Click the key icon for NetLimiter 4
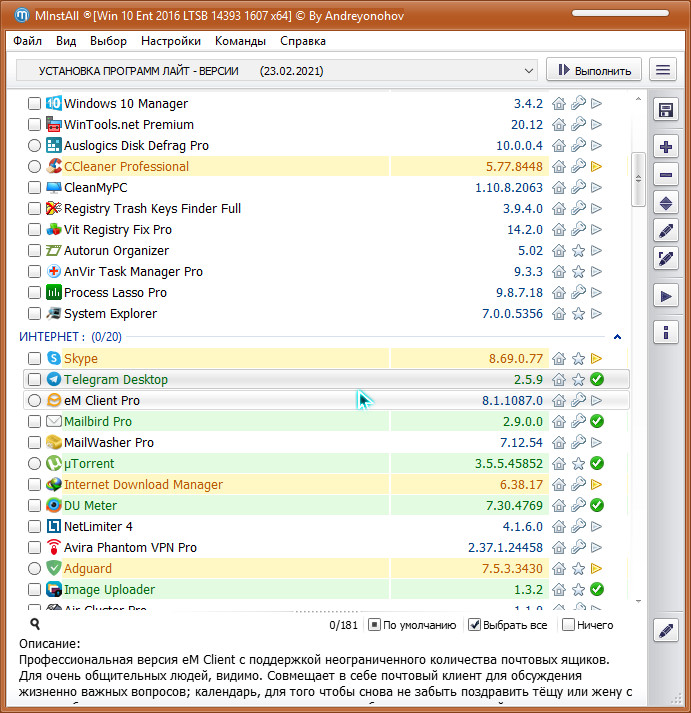The width and height of the screenshot is (691, 713). click(578, 526)
